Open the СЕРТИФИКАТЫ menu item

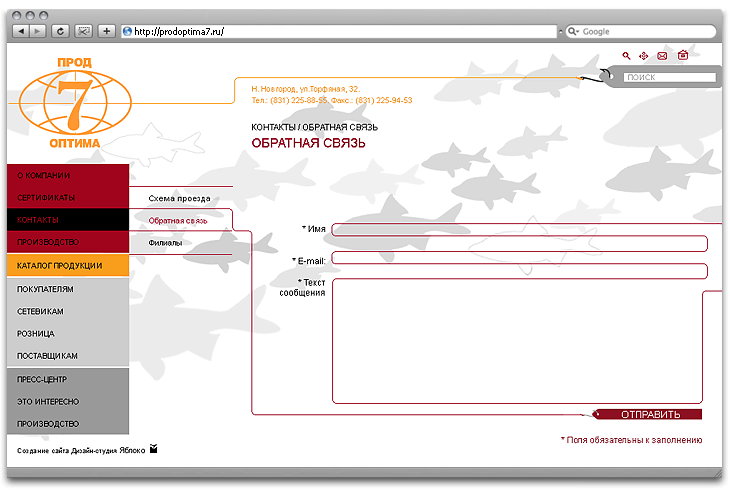tap(68, 198)
